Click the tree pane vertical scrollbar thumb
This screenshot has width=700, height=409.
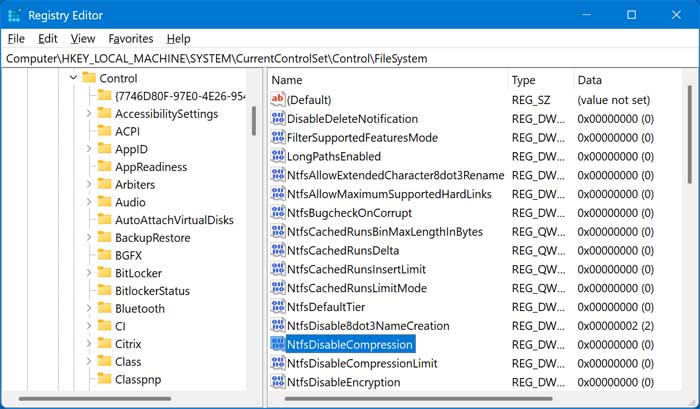tap(254, 121)
